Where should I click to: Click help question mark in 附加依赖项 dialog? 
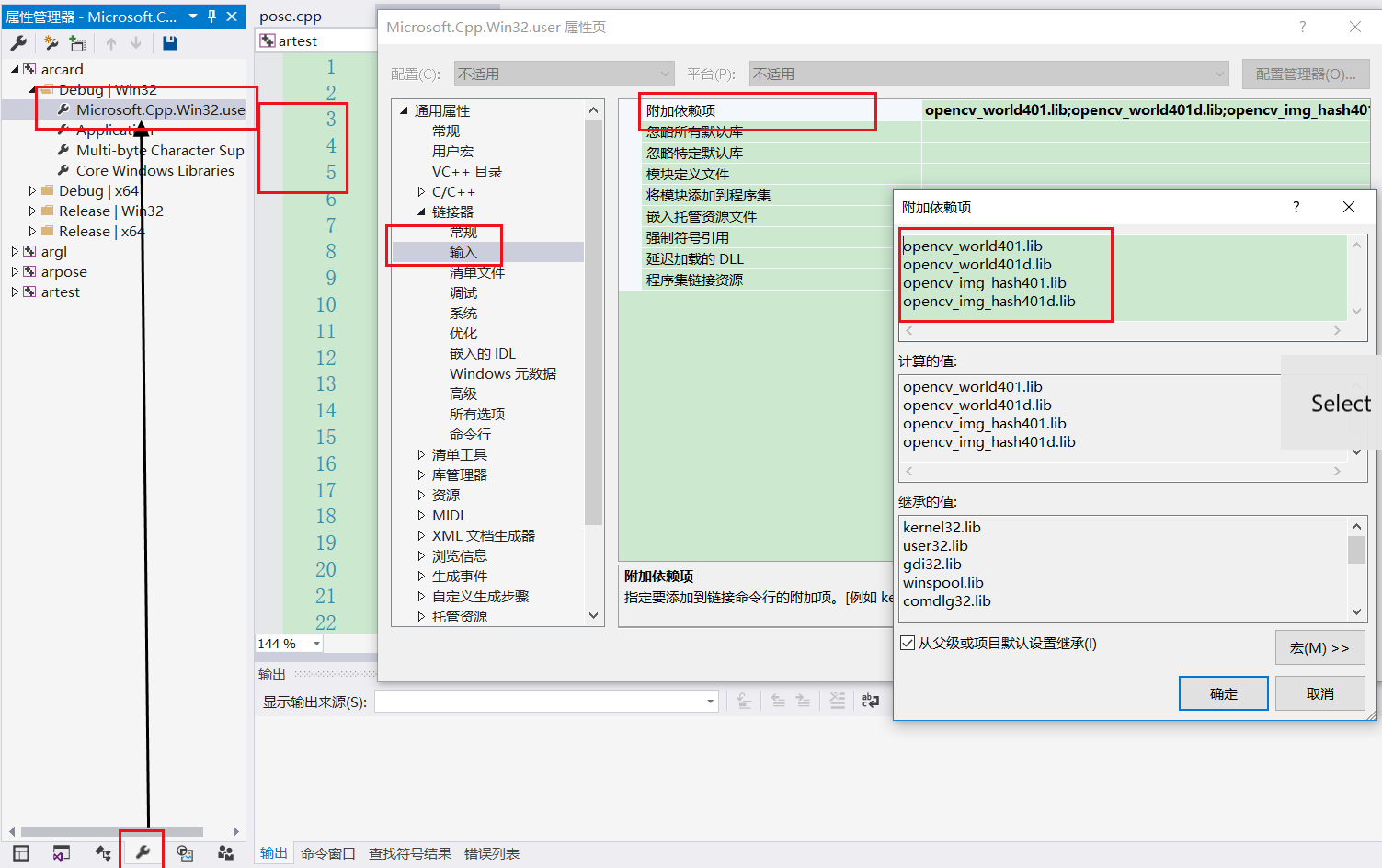1296,207
